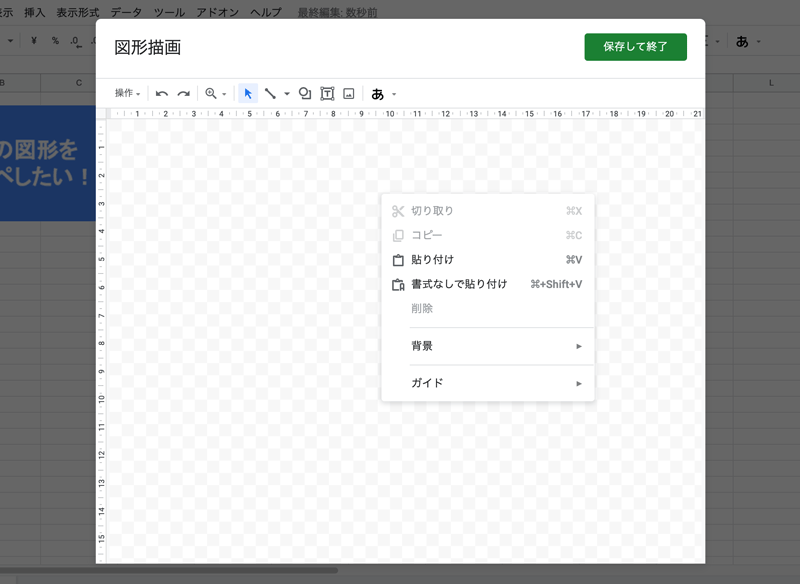Click the horizontal scrollbar at the bottom
Screen dimensions: 800x584
(168, 570)
